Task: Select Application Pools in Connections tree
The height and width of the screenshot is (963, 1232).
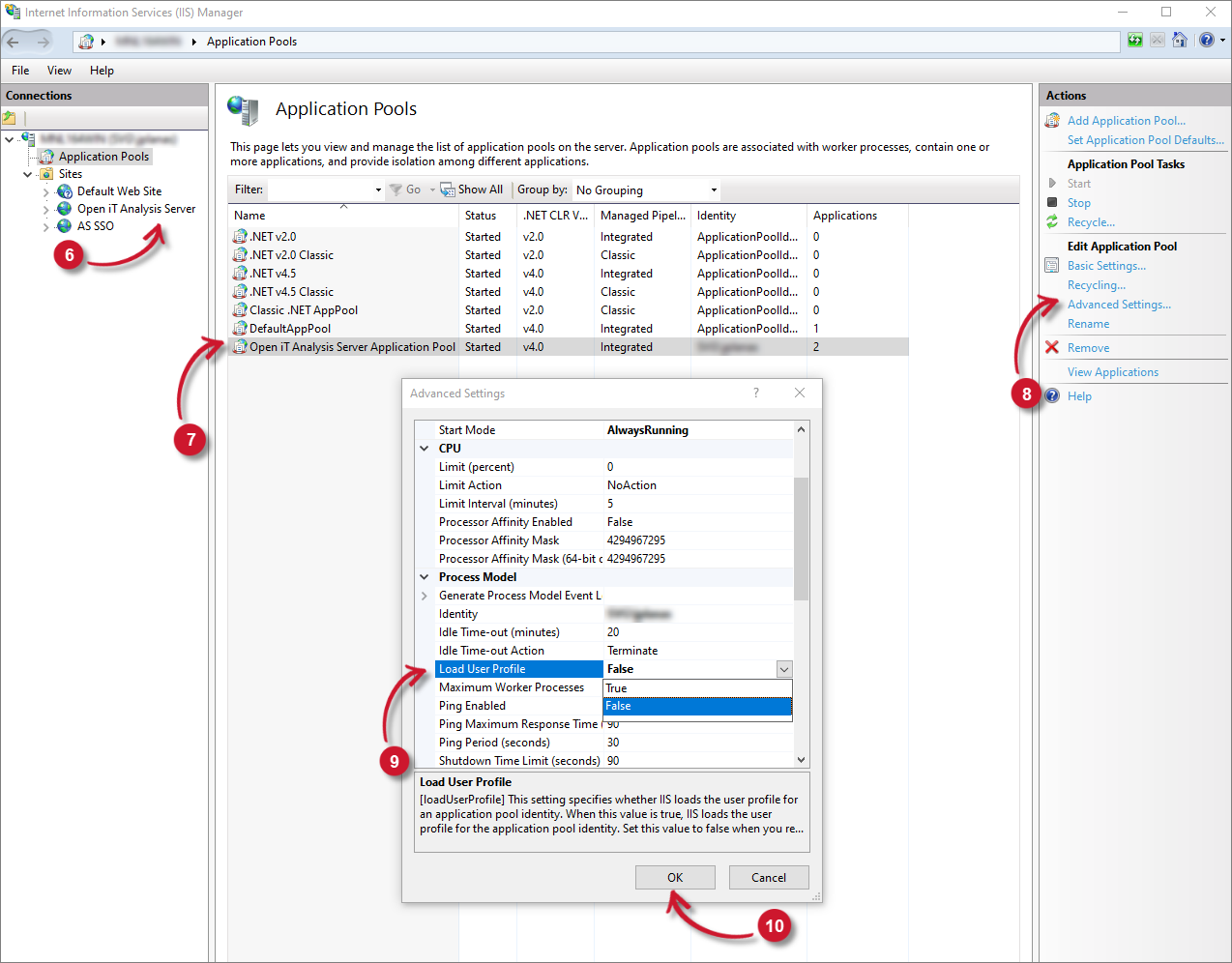Action: point(103,157)
